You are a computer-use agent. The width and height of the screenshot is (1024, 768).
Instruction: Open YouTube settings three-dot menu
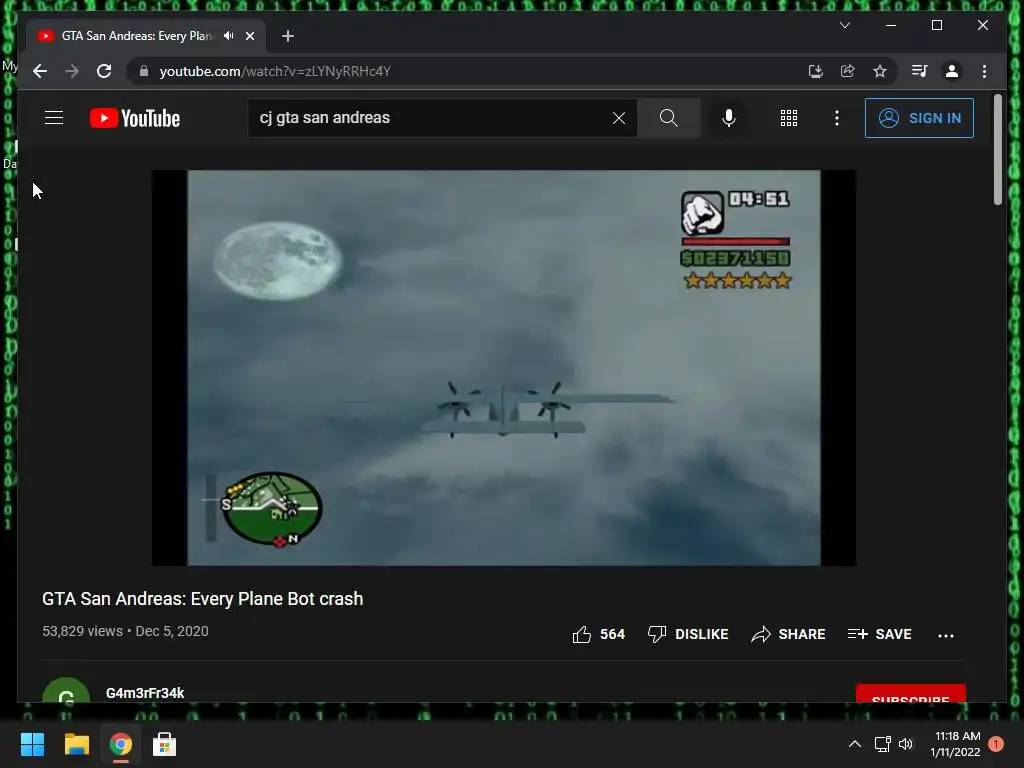pyautogui.click(x=837, y=118)
